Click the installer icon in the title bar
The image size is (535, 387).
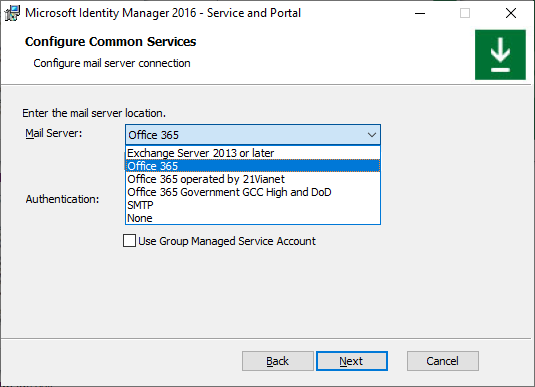pyautogui.click(x=12, y=13)
